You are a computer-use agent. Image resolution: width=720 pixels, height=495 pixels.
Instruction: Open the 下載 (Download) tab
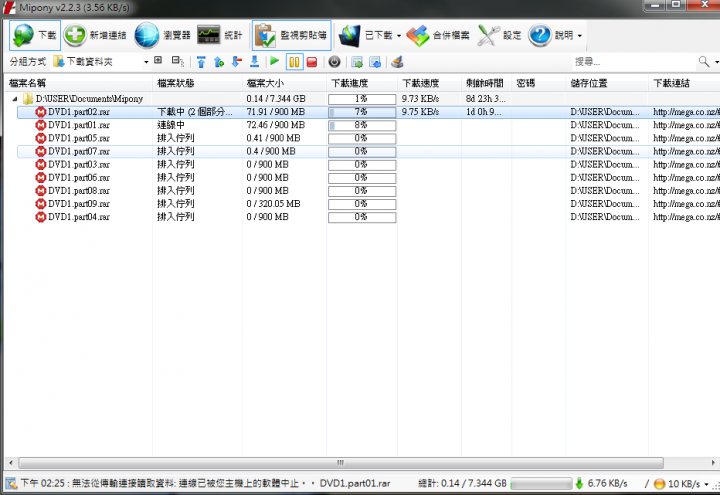(x=35, y=35)
